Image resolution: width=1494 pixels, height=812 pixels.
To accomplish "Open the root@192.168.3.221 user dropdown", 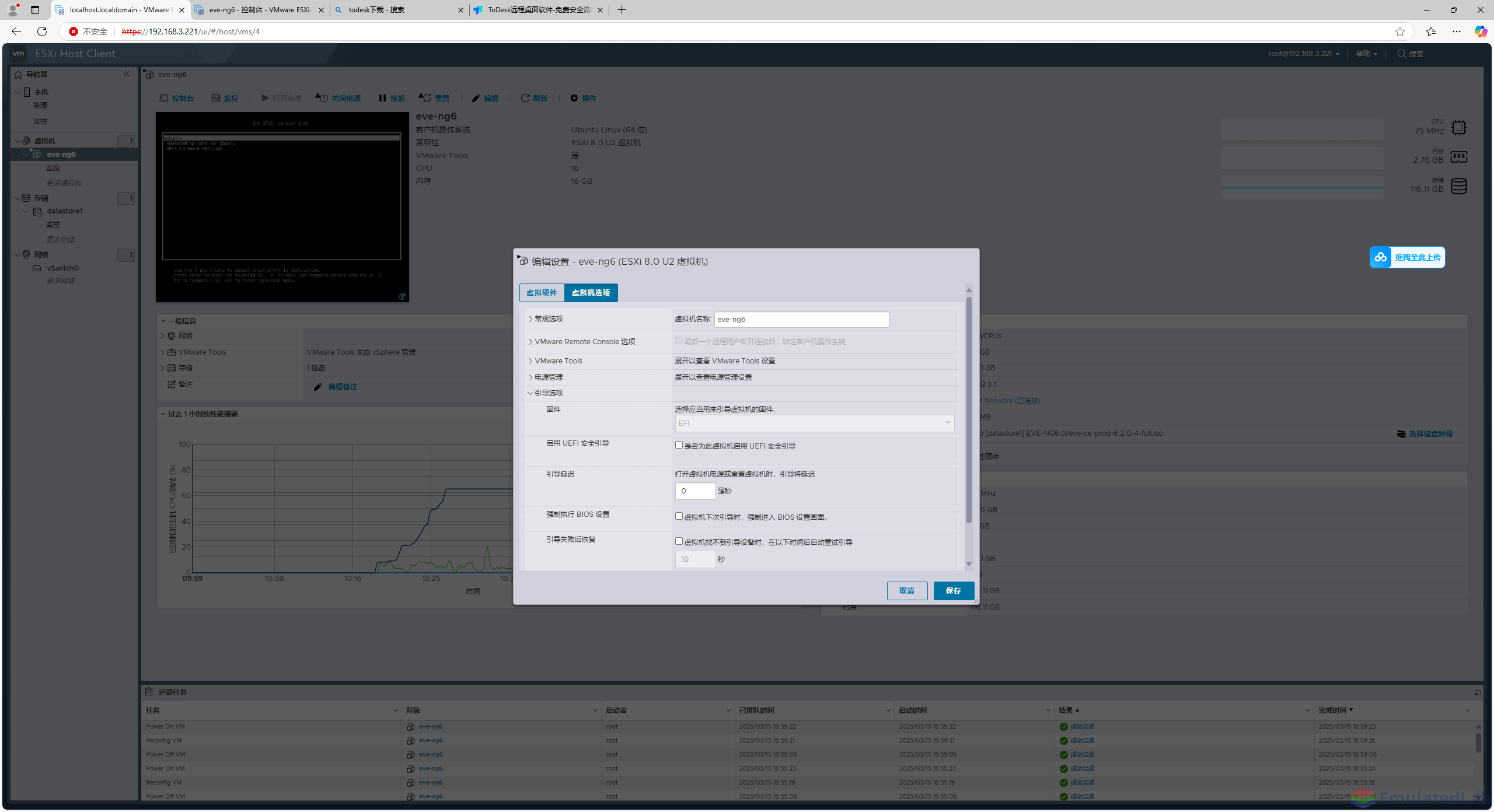I will click(x=1304, y=54).
